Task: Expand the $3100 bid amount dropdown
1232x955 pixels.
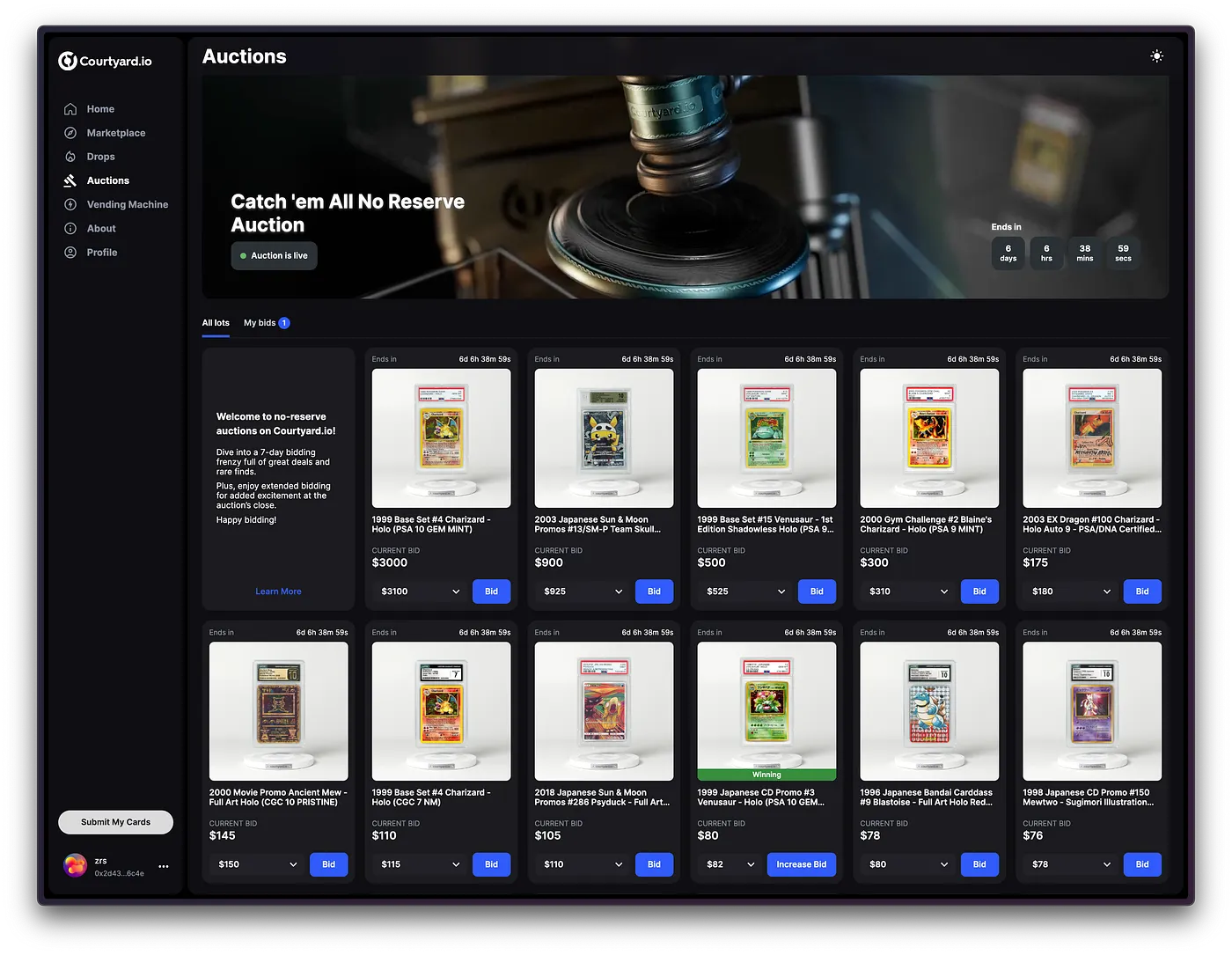Action: pos(420,591)
